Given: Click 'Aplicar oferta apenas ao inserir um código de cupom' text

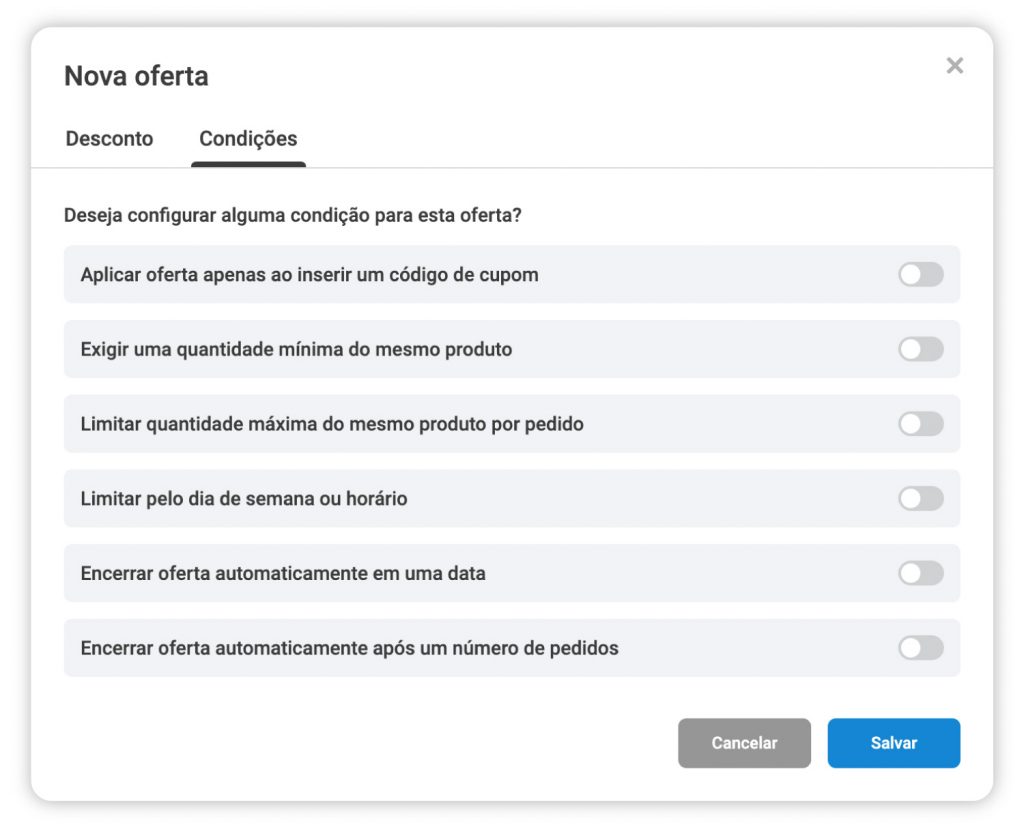Looking at the screenshot, I should tap(310, 274).
